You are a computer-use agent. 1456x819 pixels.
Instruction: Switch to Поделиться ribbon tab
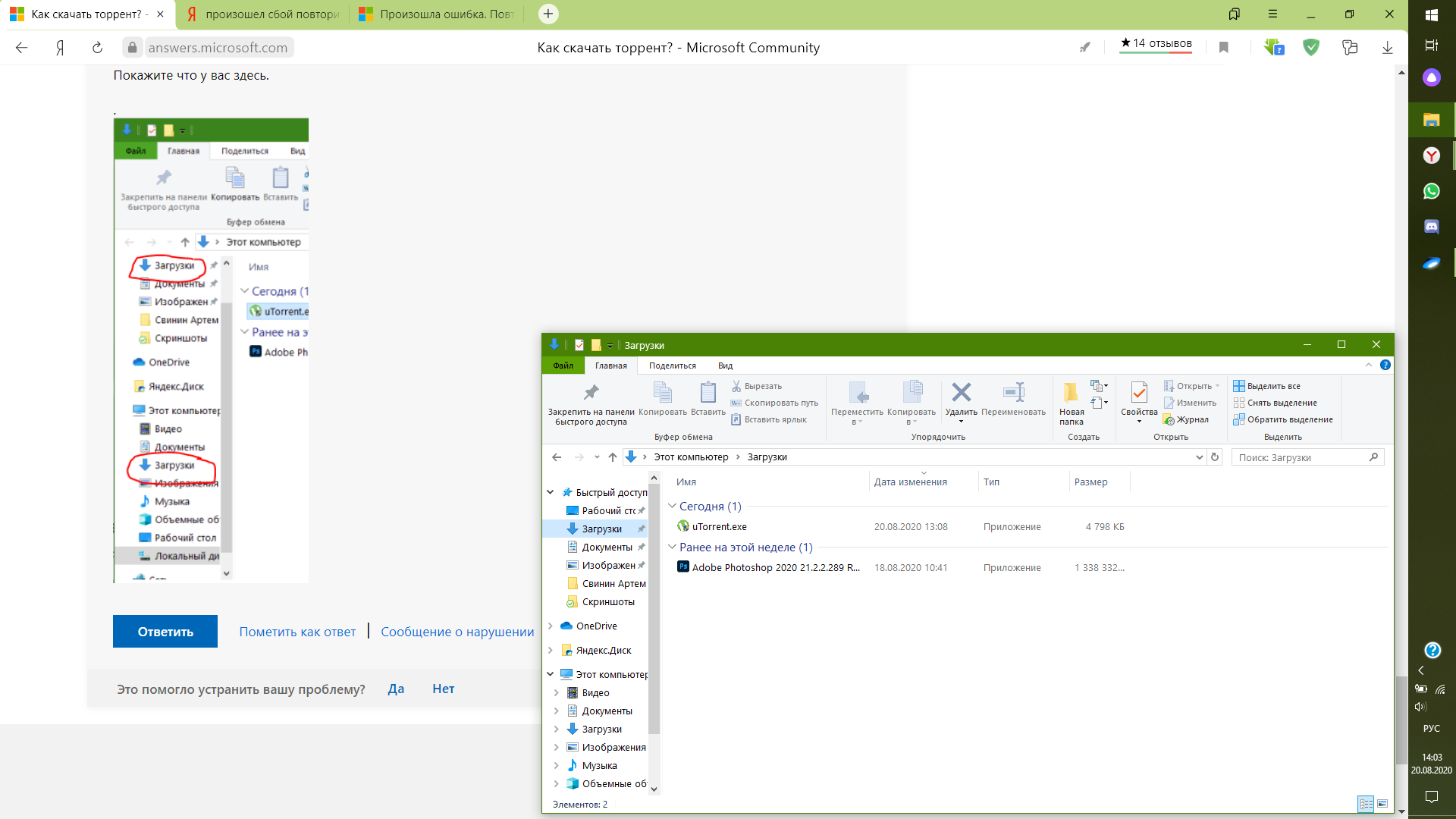click(x=672, y=366)
